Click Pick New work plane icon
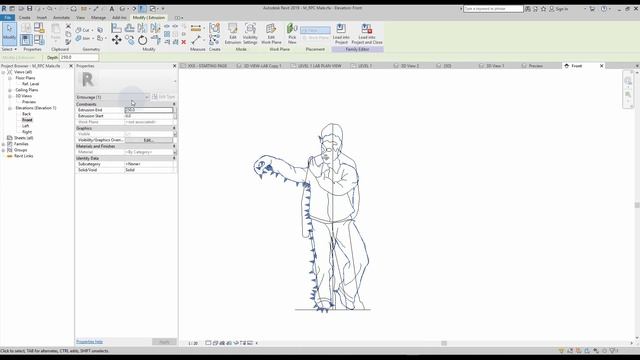Screen dimensions: 640x360 (x=292, y=33)
